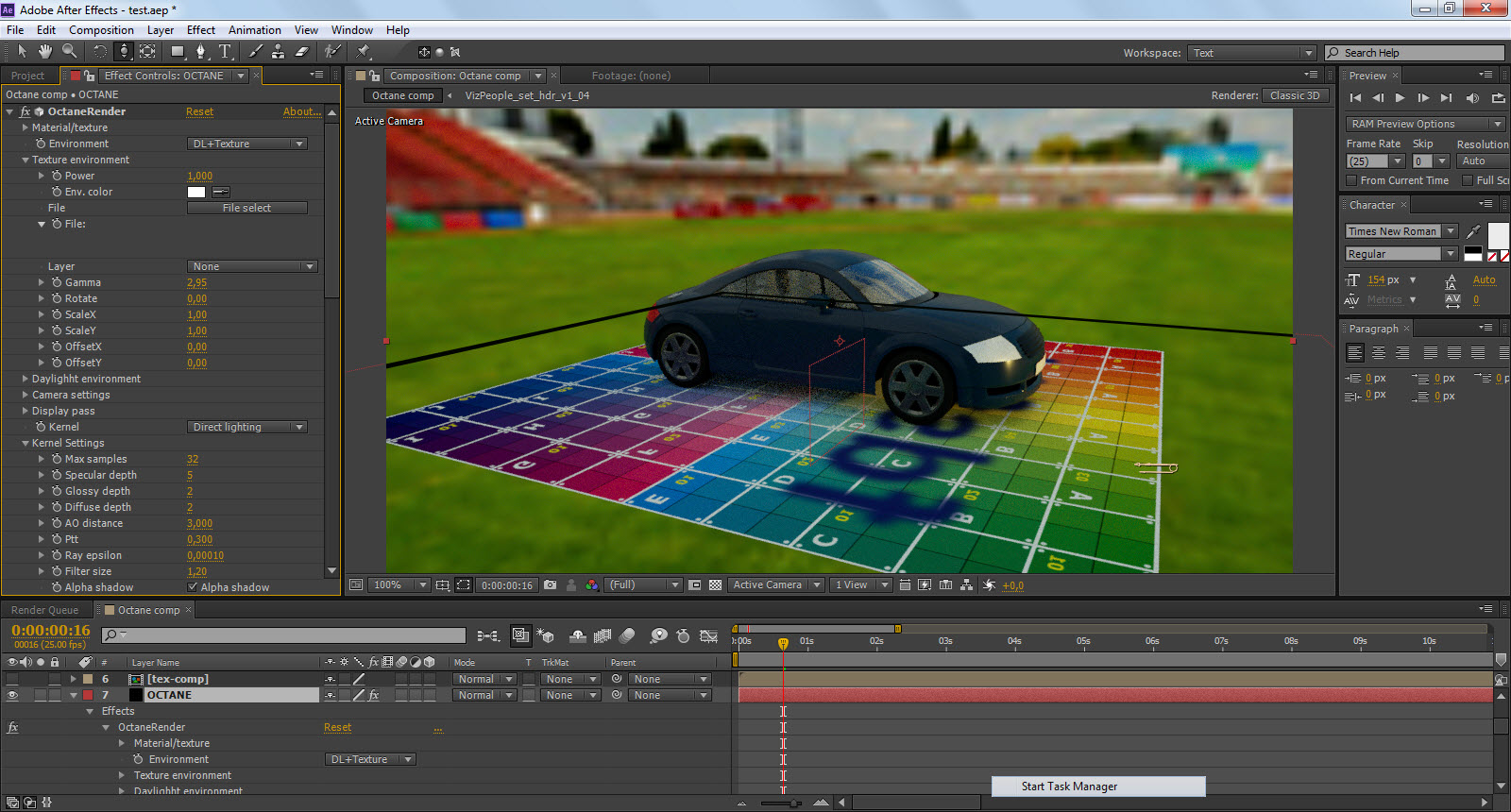The height and width of the screenshot is (812, 1511).
Task: Click the Play button in Preview panel
Action: pos(1400,97)
